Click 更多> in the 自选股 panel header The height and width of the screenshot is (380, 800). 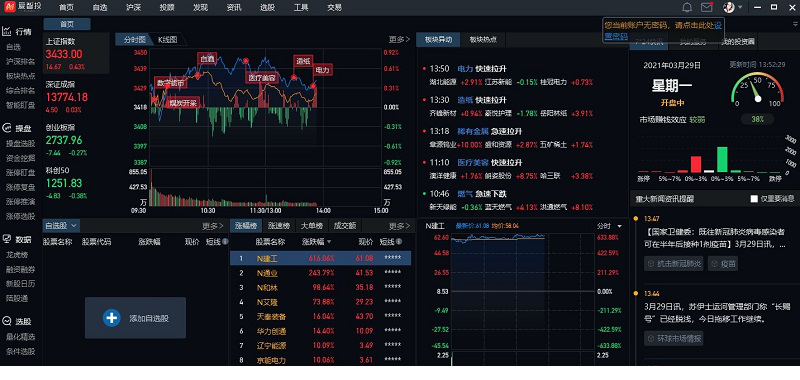[x=213, y=225]
